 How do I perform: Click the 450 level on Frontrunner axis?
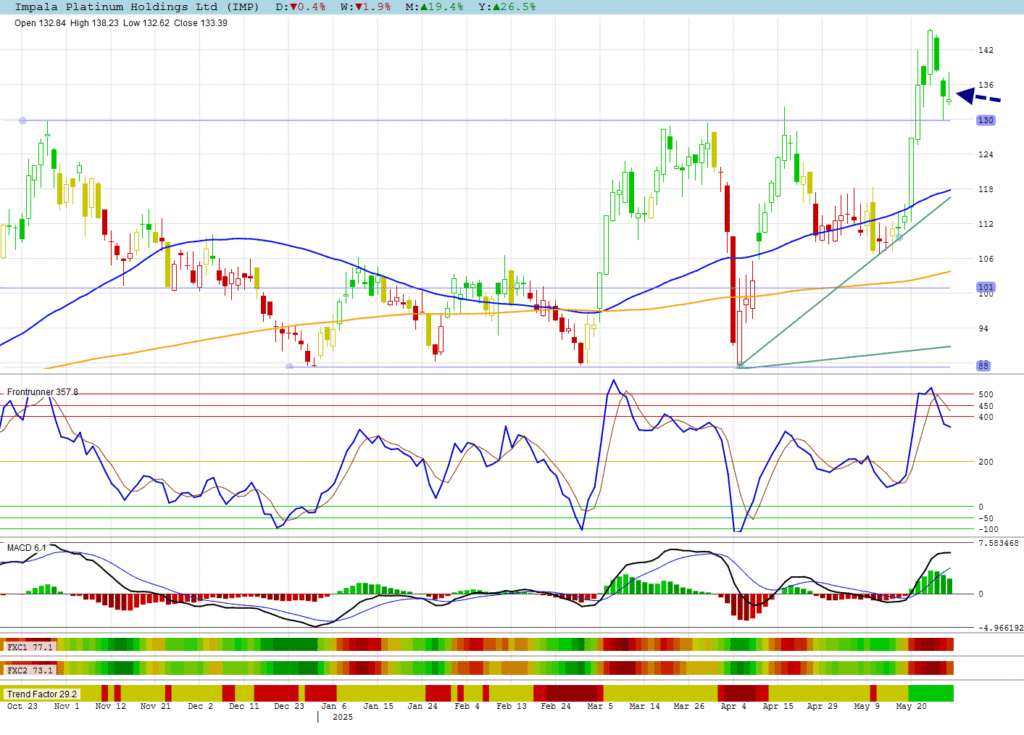coord(985,406)
